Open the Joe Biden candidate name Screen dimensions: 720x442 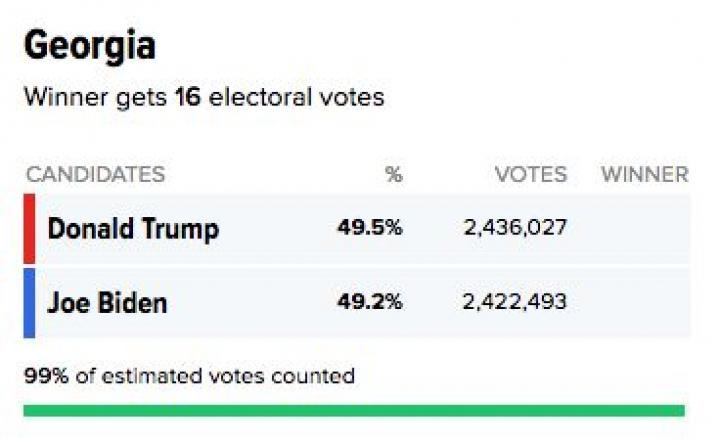108,302
